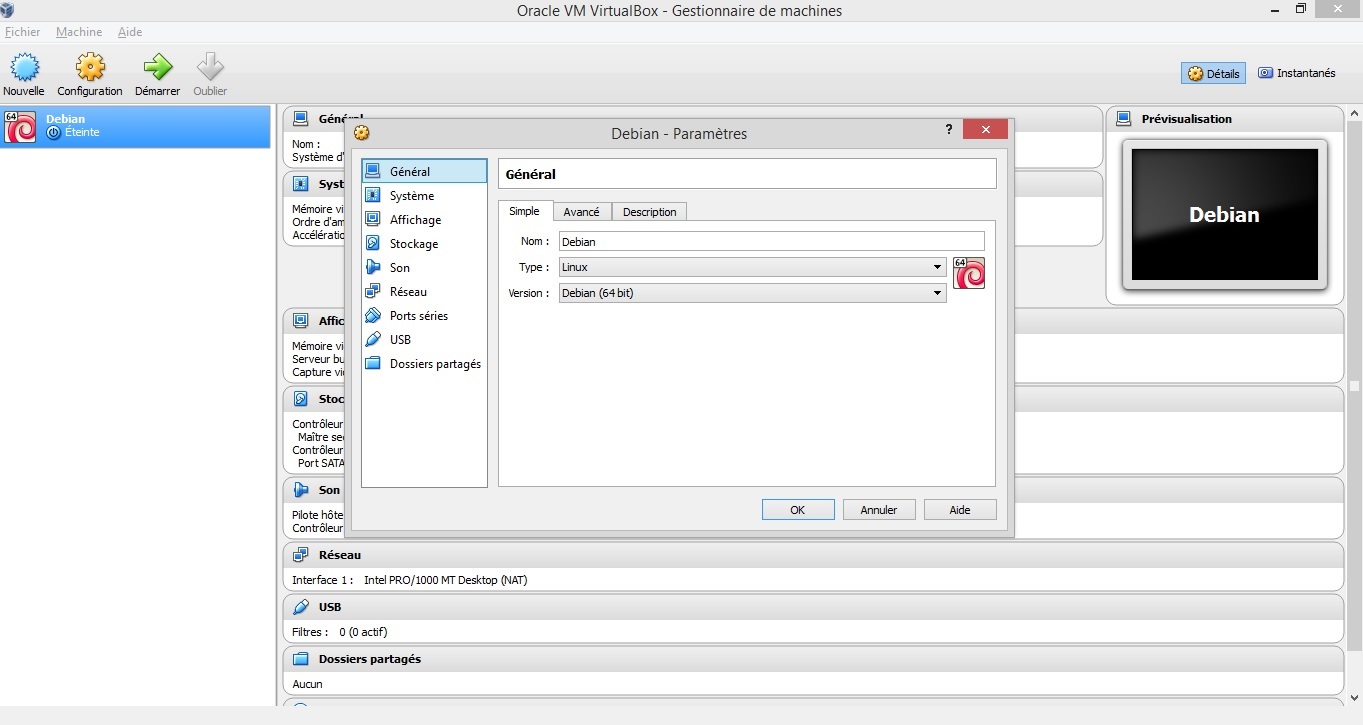Image resolution: width=1363 pixels, height=725 pixels.
Task: Open Son settings category
Action: coord(424,268)
